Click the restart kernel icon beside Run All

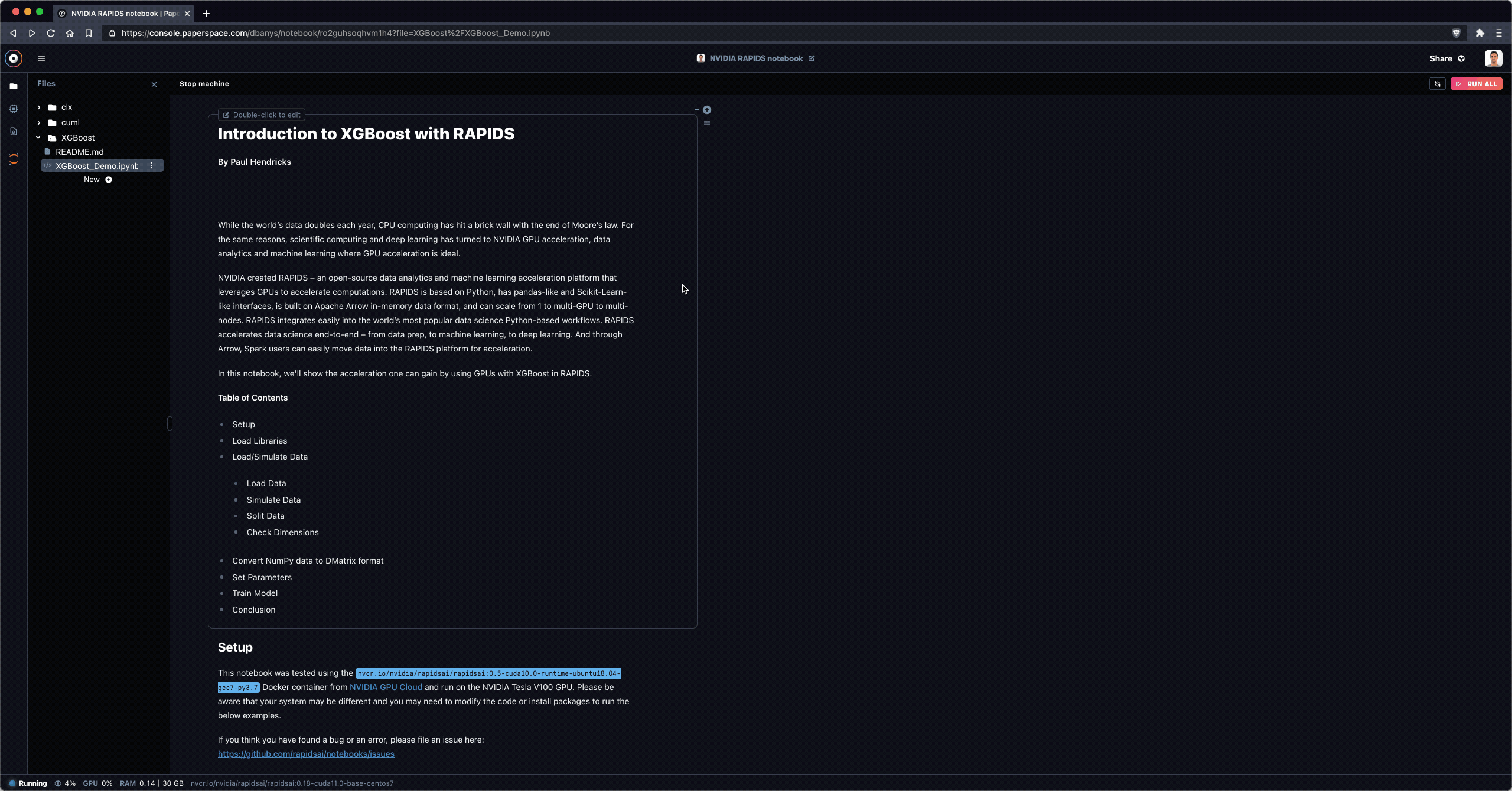click(1438, 84)
